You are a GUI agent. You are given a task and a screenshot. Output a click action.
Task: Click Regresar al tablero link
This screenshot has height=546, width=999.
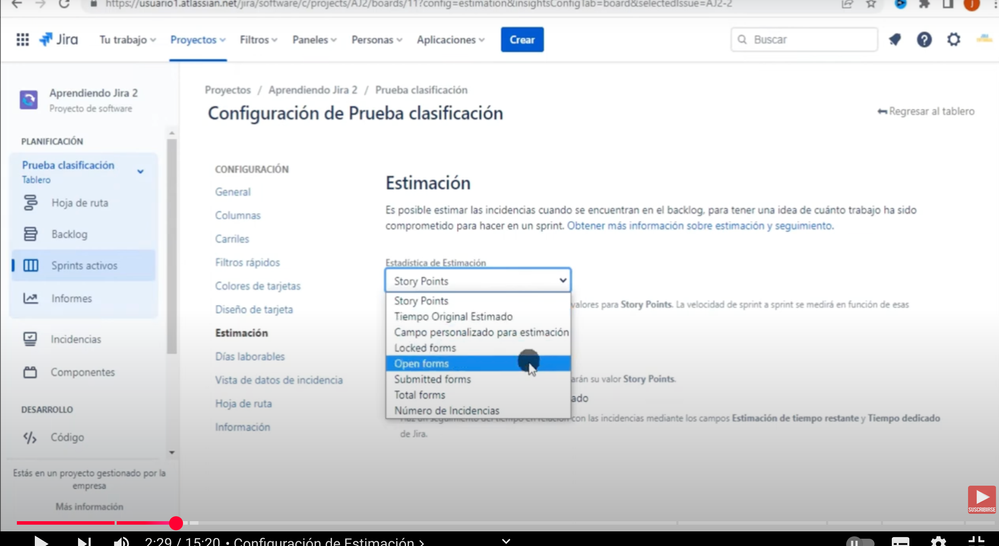(926, 111)
